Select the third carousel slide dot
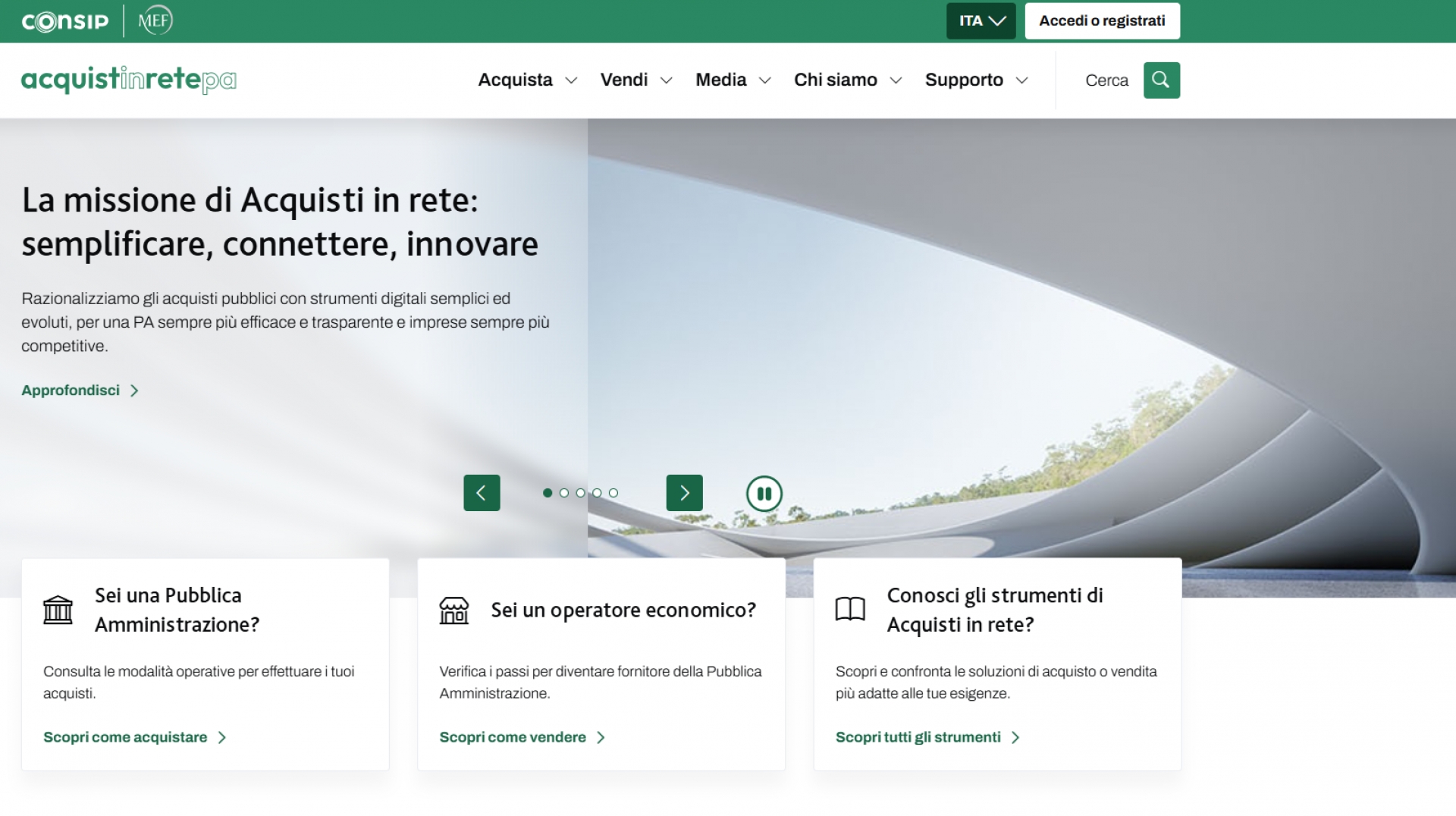This screenshot has width=1456, height=816. coord(580,493)
